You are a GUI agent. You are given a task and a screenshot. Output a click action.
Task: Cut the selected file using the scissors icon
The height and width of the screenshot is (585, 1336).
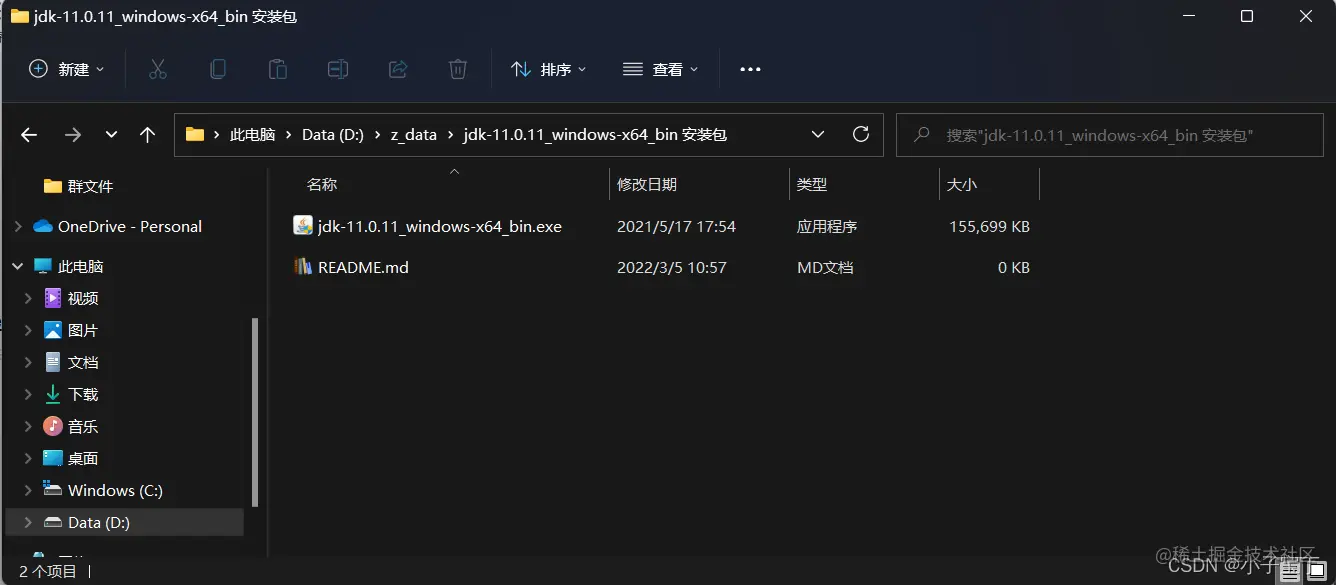157,68
